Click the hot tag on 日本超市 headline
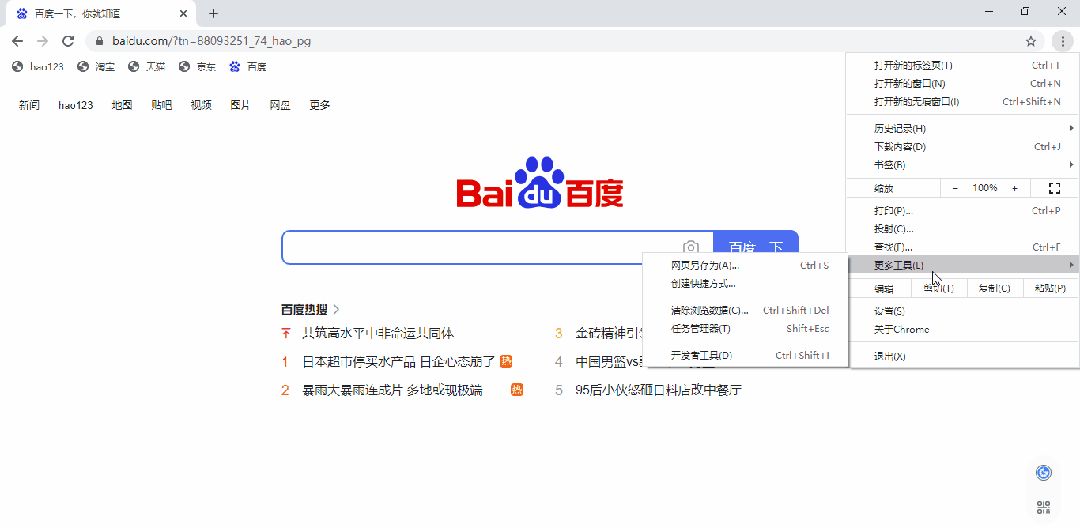The width and height of the screenshot is (1080, 528). point(506,361)
